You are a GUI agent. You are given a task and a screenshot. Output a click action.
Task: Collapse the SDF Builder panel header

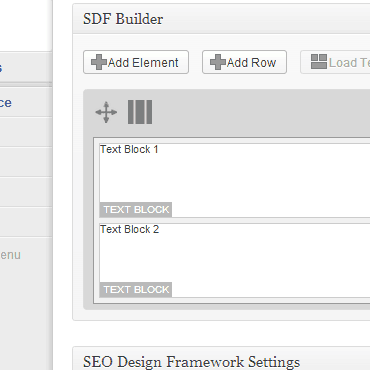coord(221,19)
